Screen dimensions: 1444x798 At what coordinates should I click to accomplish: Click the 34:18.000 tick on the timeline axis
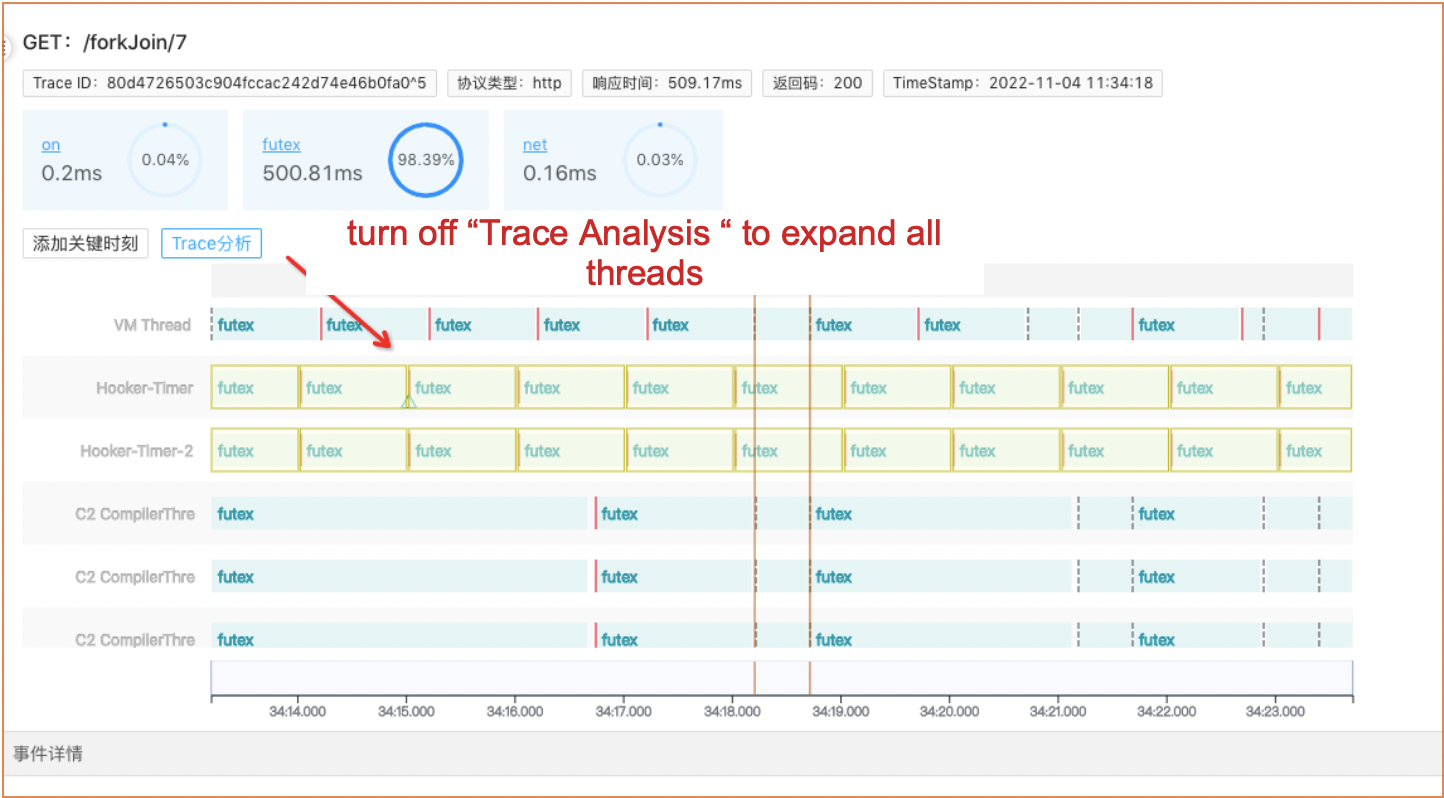tap(732, 711)
